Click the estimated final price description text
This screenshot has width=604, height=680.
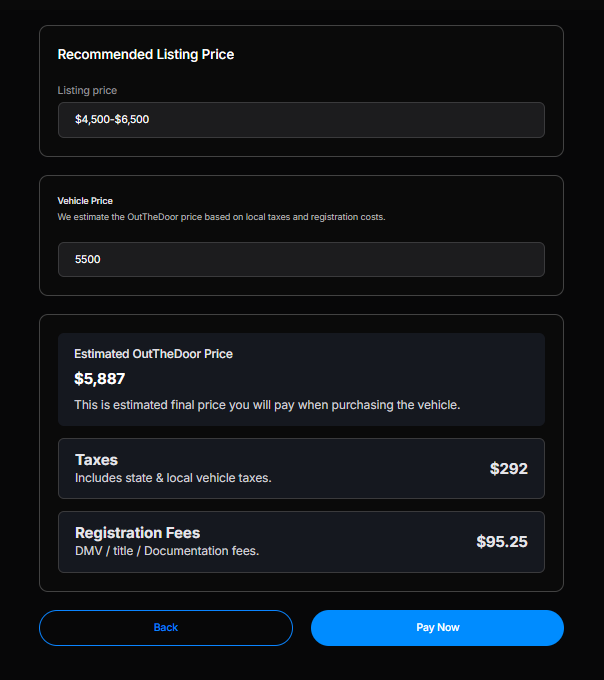[x=267, y=405]
